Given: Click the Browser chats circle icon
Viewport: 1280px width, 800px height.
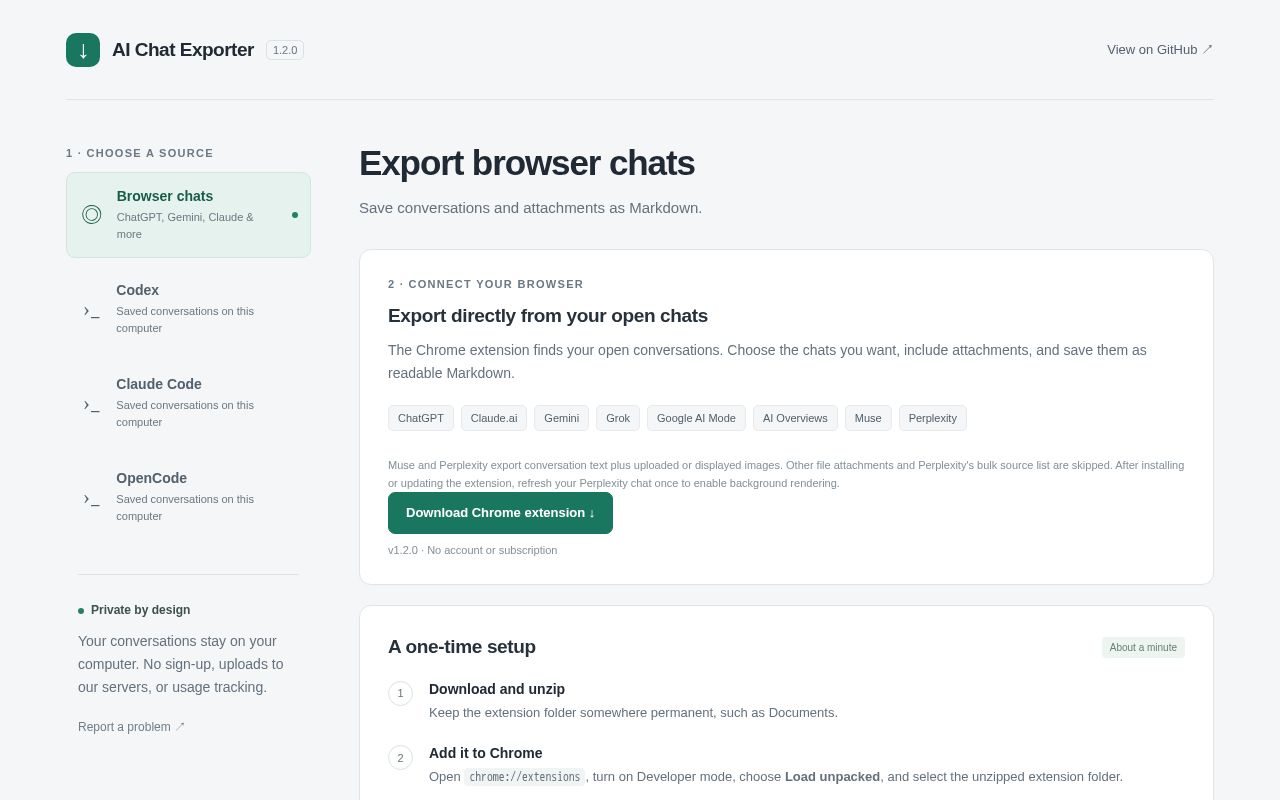Looking at the screenshot, I should tap(92, 214).
